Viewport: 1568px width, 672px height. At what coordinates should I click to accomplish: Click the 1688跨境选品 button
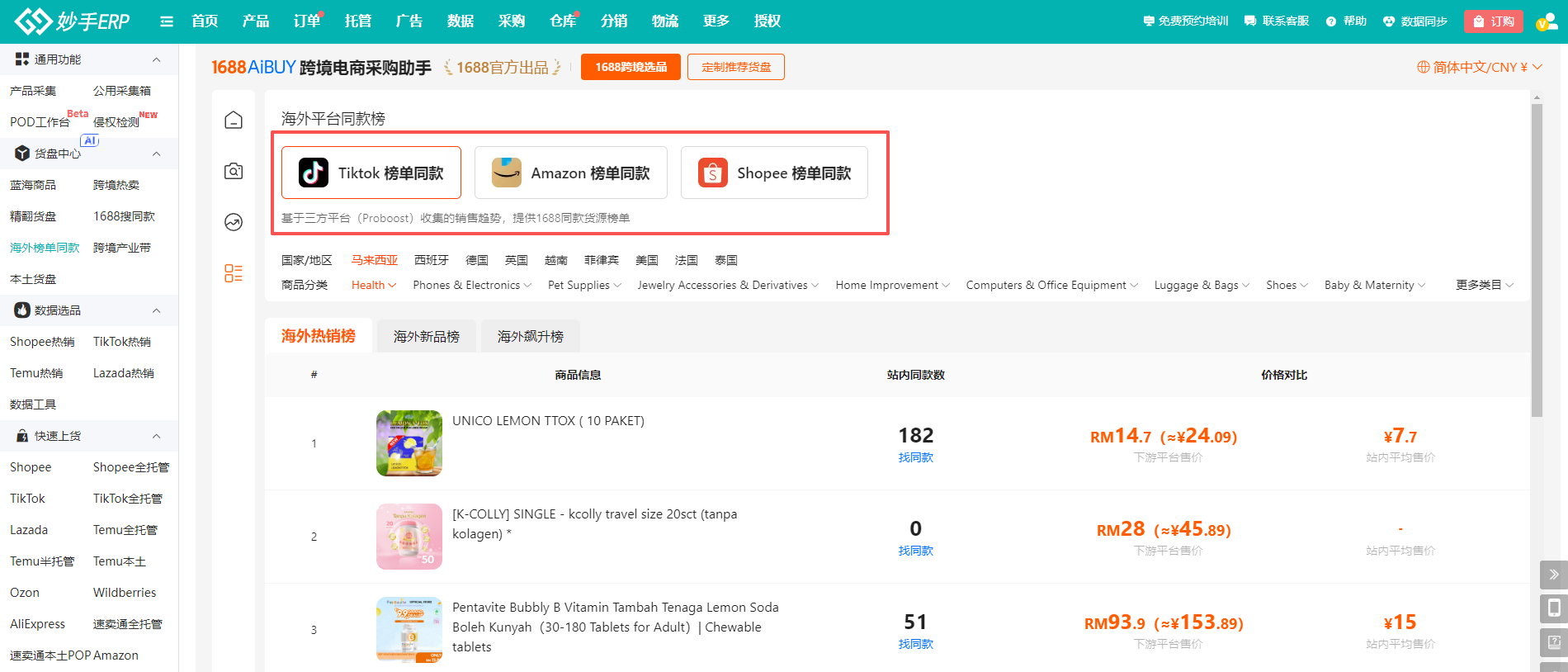[631, 67]
